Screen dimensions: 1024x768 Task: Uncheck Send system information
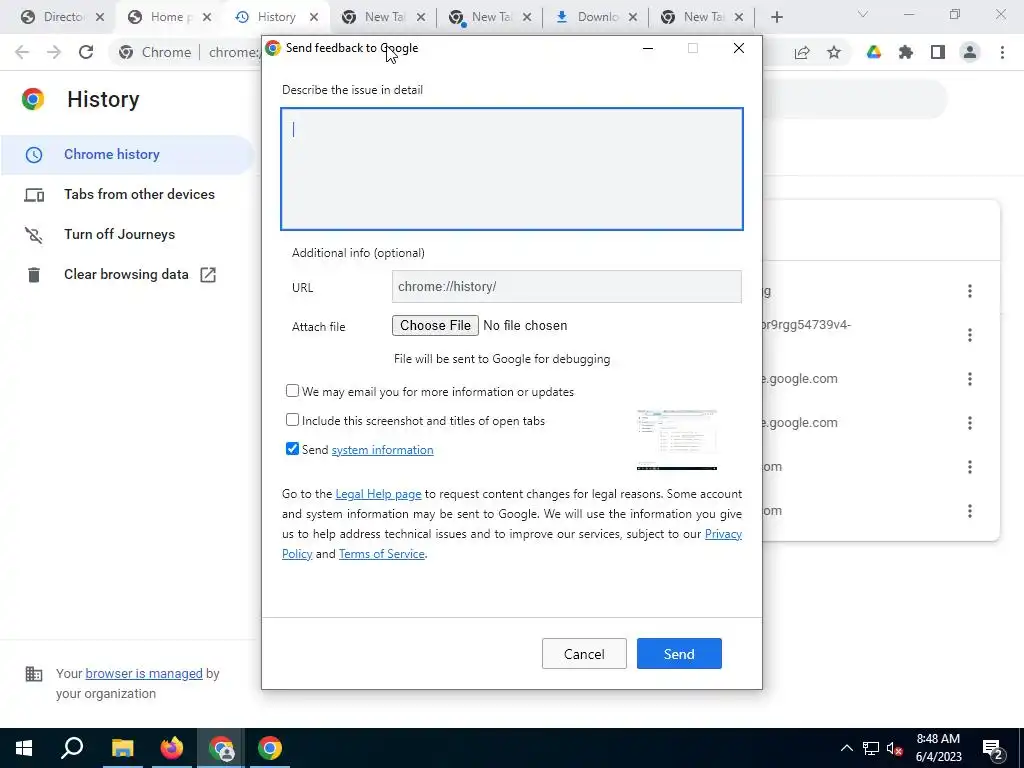coord(292,449)
